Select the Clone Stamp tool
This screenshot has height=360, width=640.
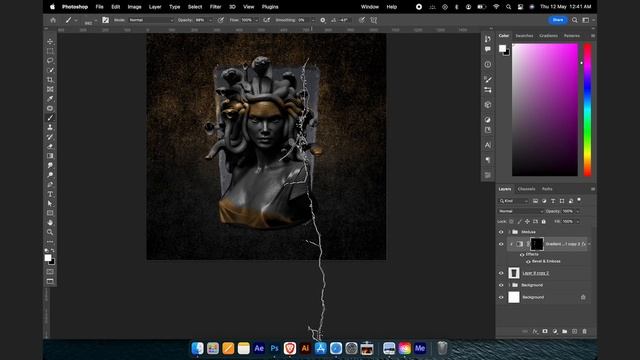tap(50, 127)
